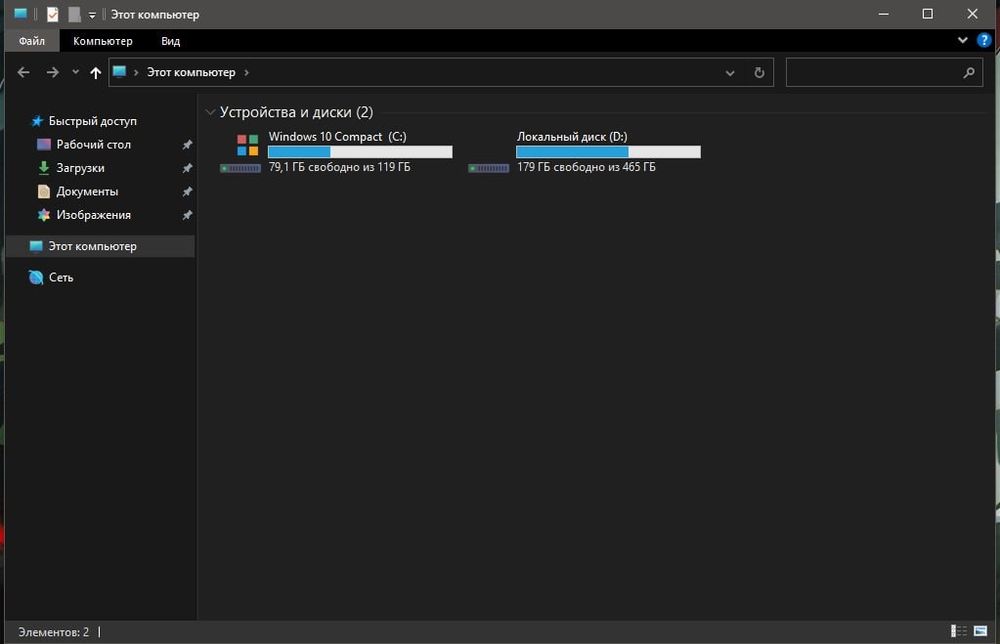Click the Локальный диск (D:) label
This screenshot has height=644, width=1000.
[572, 136]
